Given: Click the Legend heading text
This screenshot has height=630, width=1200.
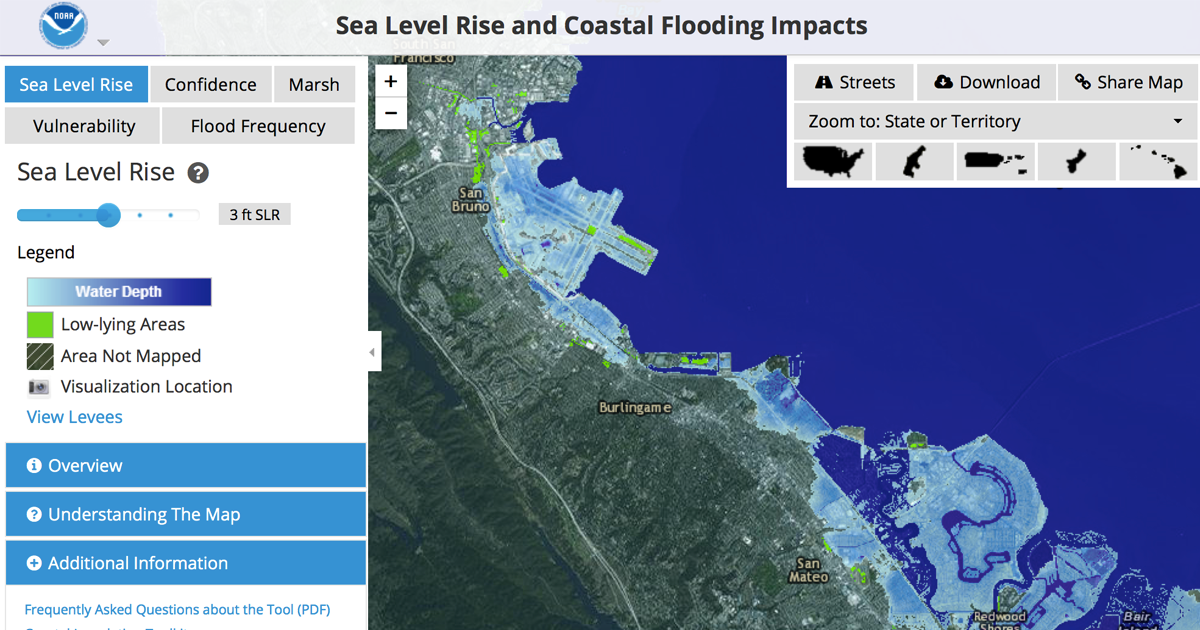Looking at the screenshot, I should coord(46,252).
